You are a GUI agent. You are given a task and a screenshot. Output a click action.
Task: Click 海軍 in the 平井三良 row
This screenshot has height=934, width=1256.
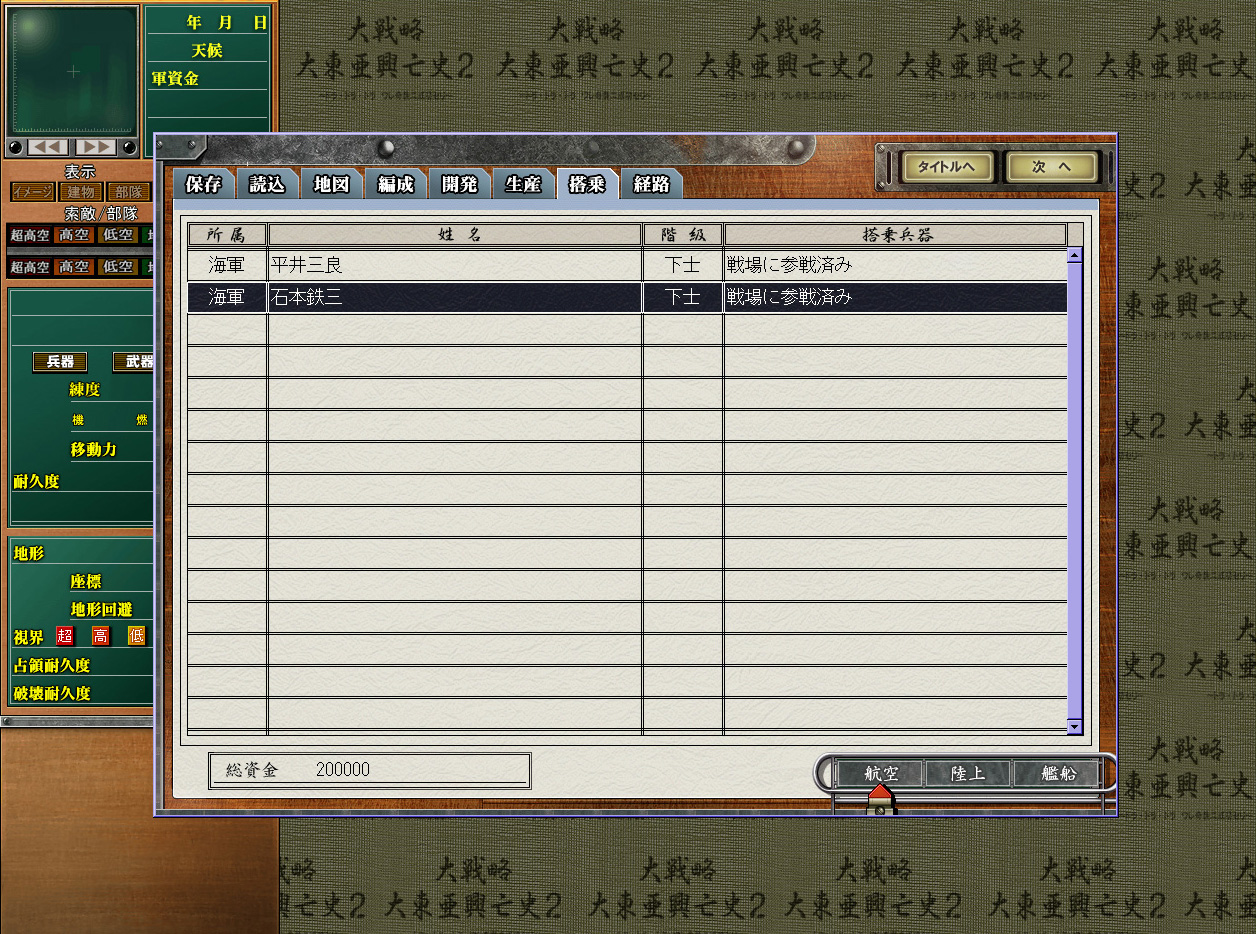227,266
